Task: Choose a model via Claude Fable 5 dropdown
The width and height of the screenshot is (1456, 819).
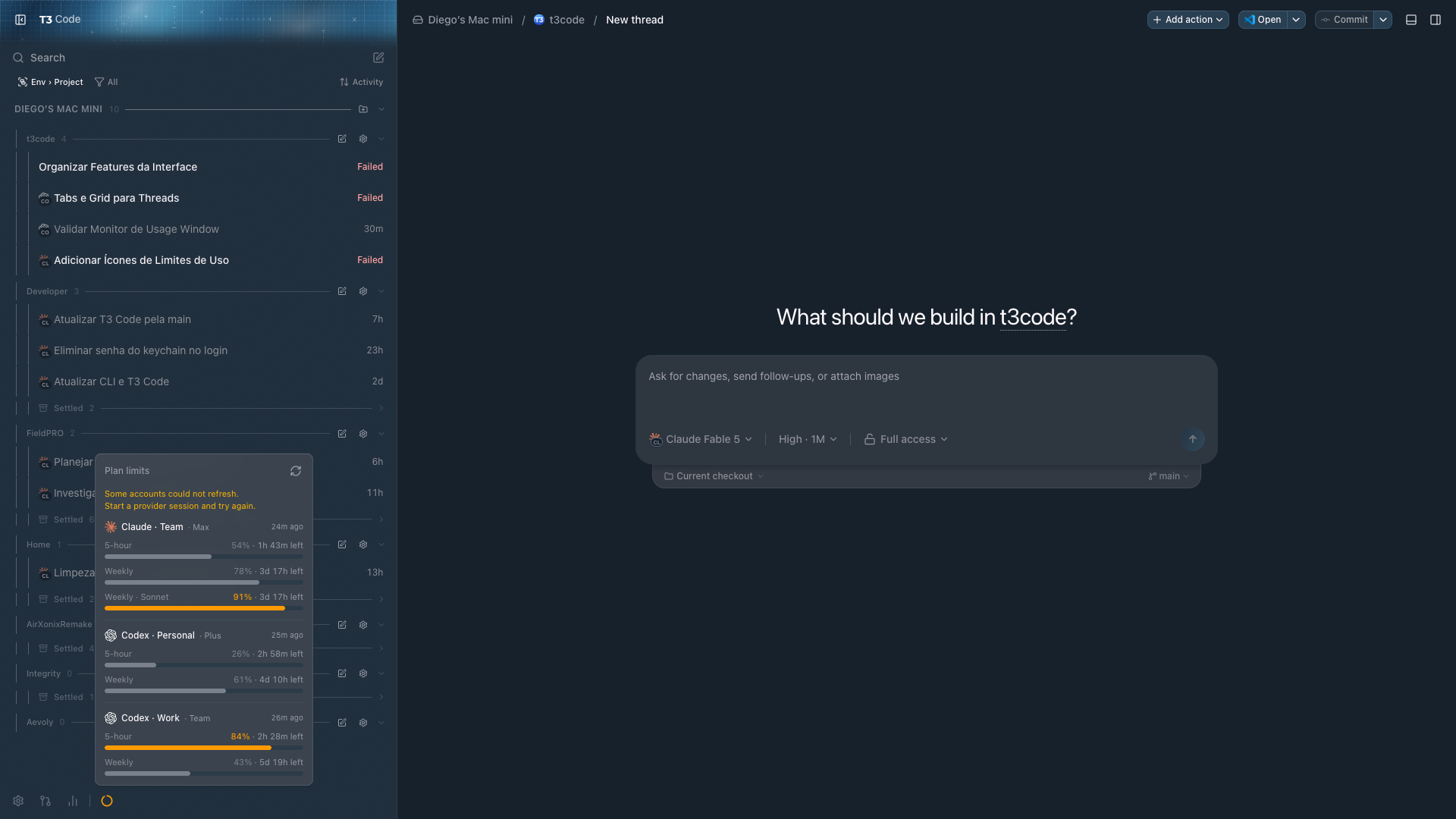Action: (701, 439)
